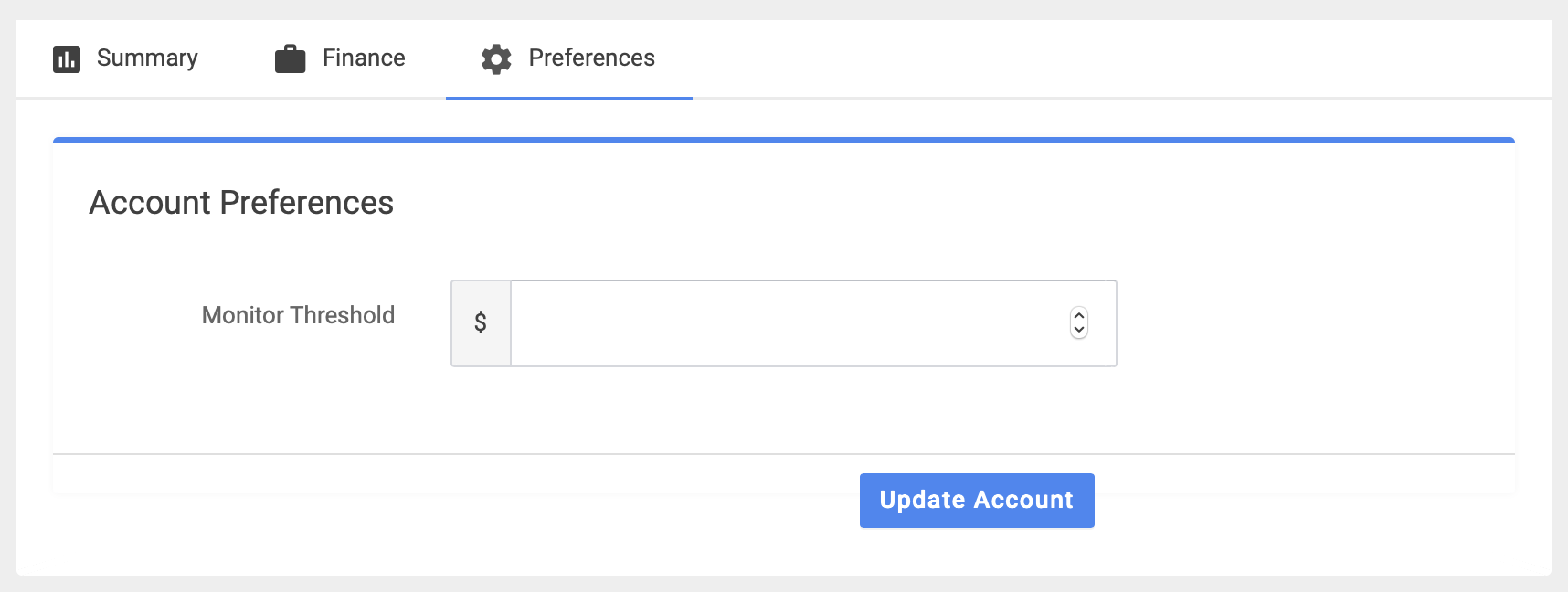This screenshot has height=592, width=1568.
Task: Click the empty tab bar area beside Preferences
Action: tap(1097, 58)
